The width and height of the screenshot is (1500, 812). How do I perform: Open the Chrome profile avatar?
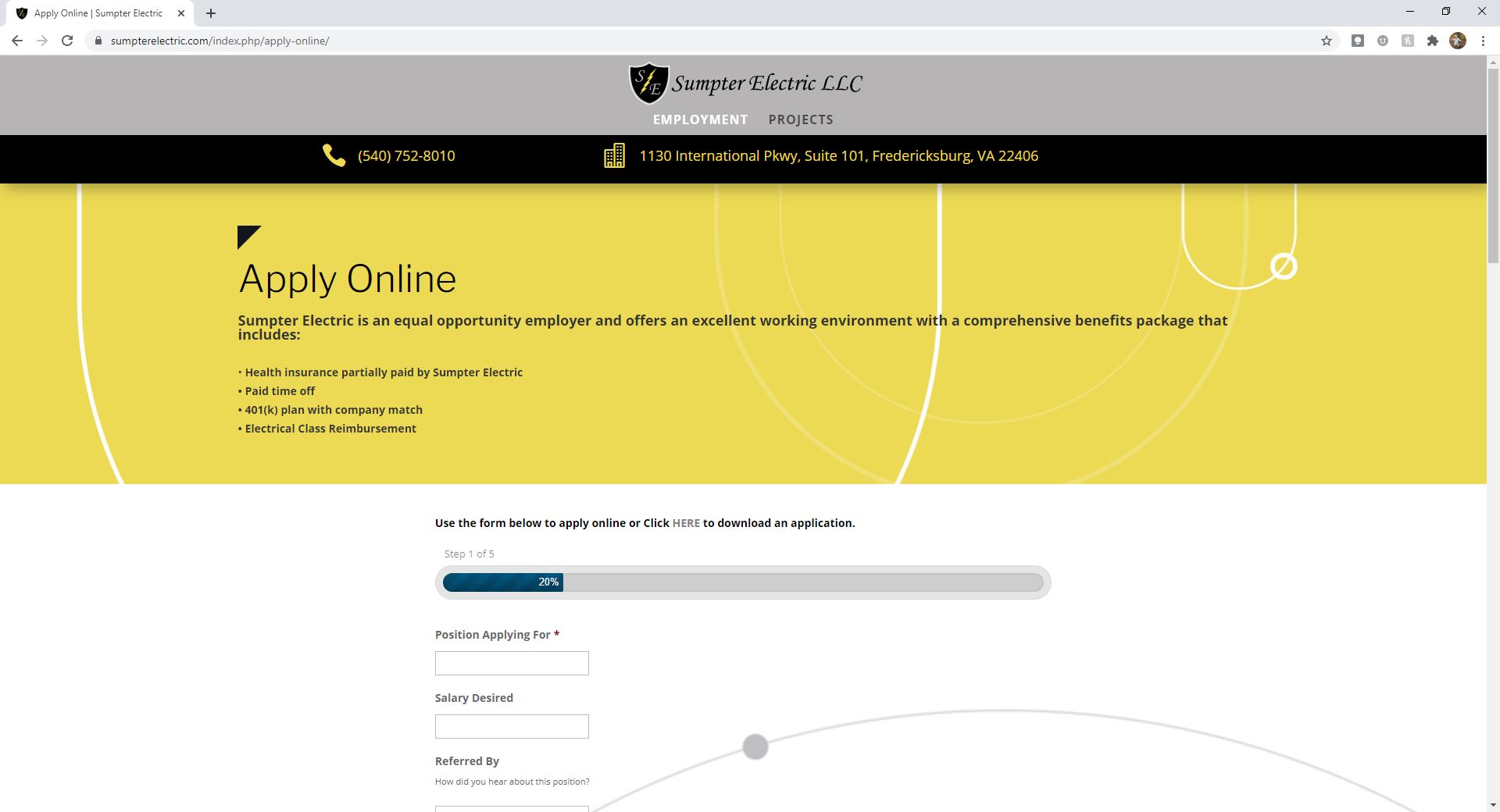click(1458, 41)
